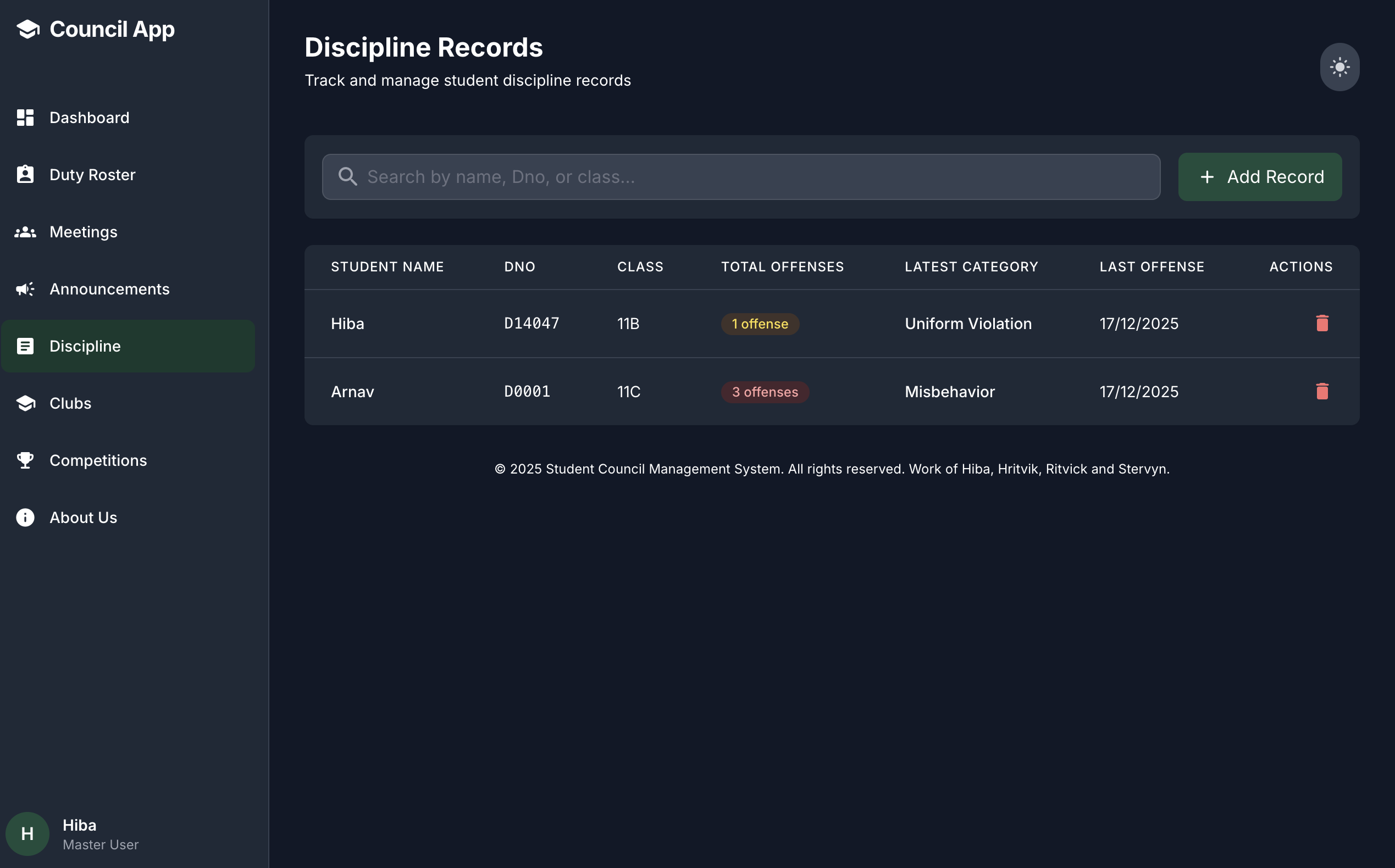The image size is (1395, 868).
Task: Click the search magnifier icon
Action: (347, 177)
